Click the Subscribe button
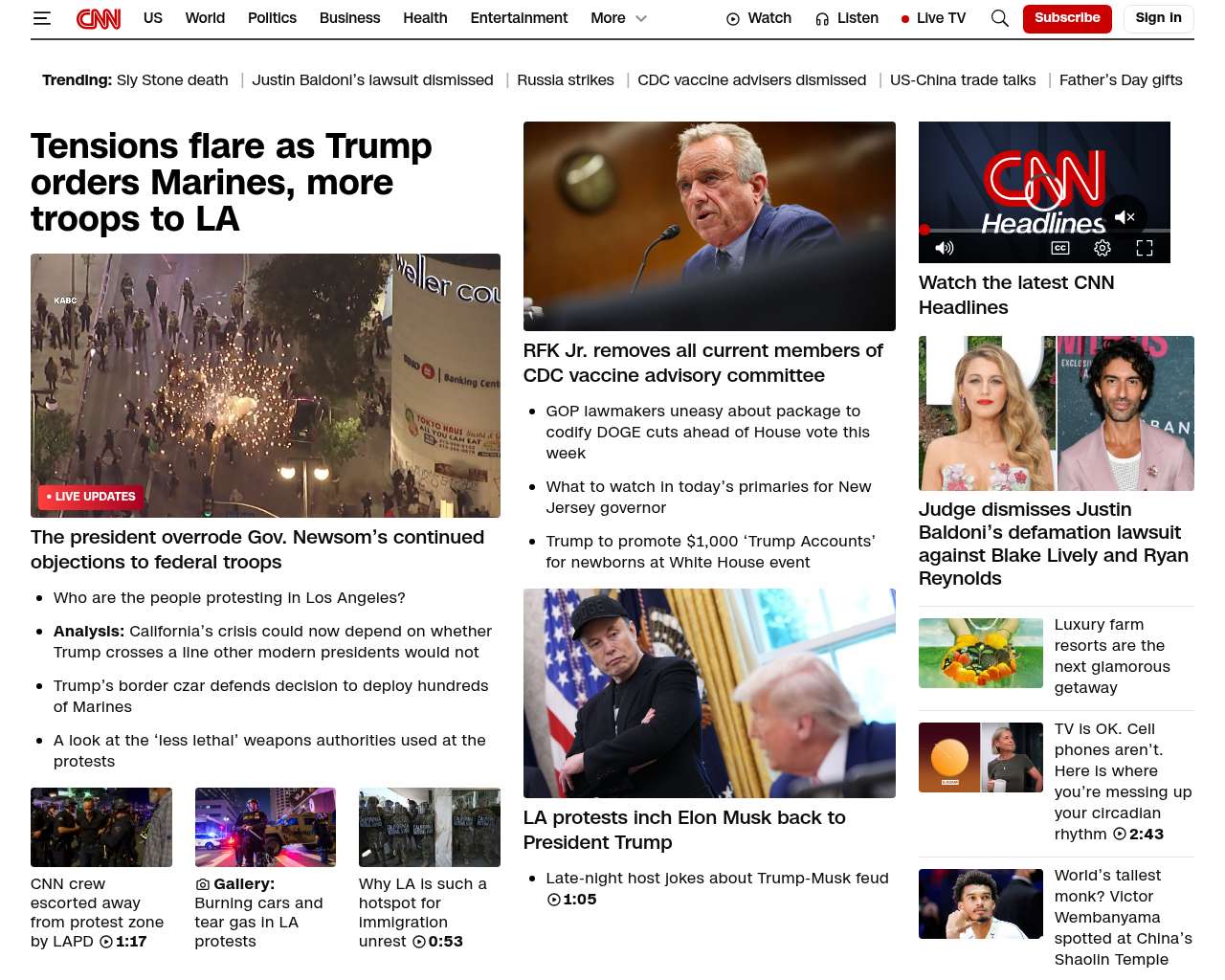Viewport: 1225px width, 980px height. (x=1067, y=18)
